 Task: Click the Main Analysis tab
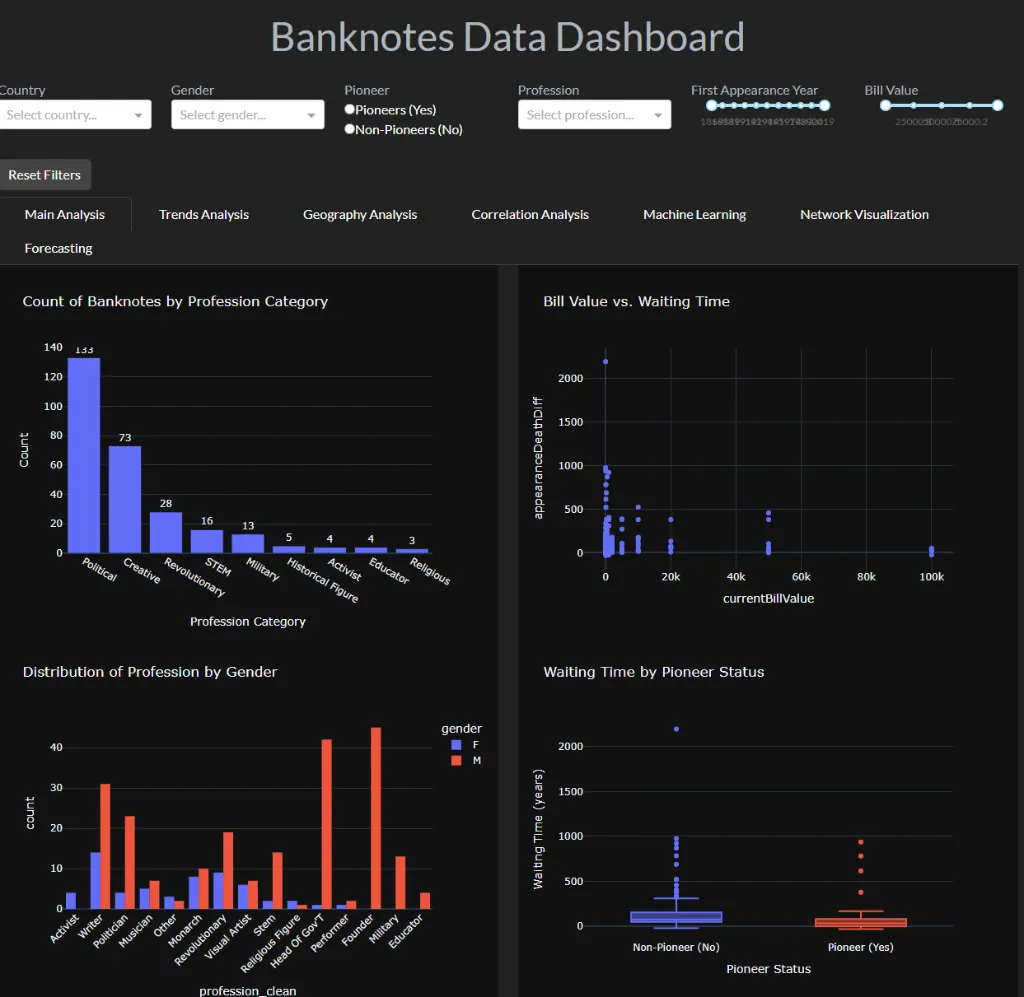tap(65, 215)
